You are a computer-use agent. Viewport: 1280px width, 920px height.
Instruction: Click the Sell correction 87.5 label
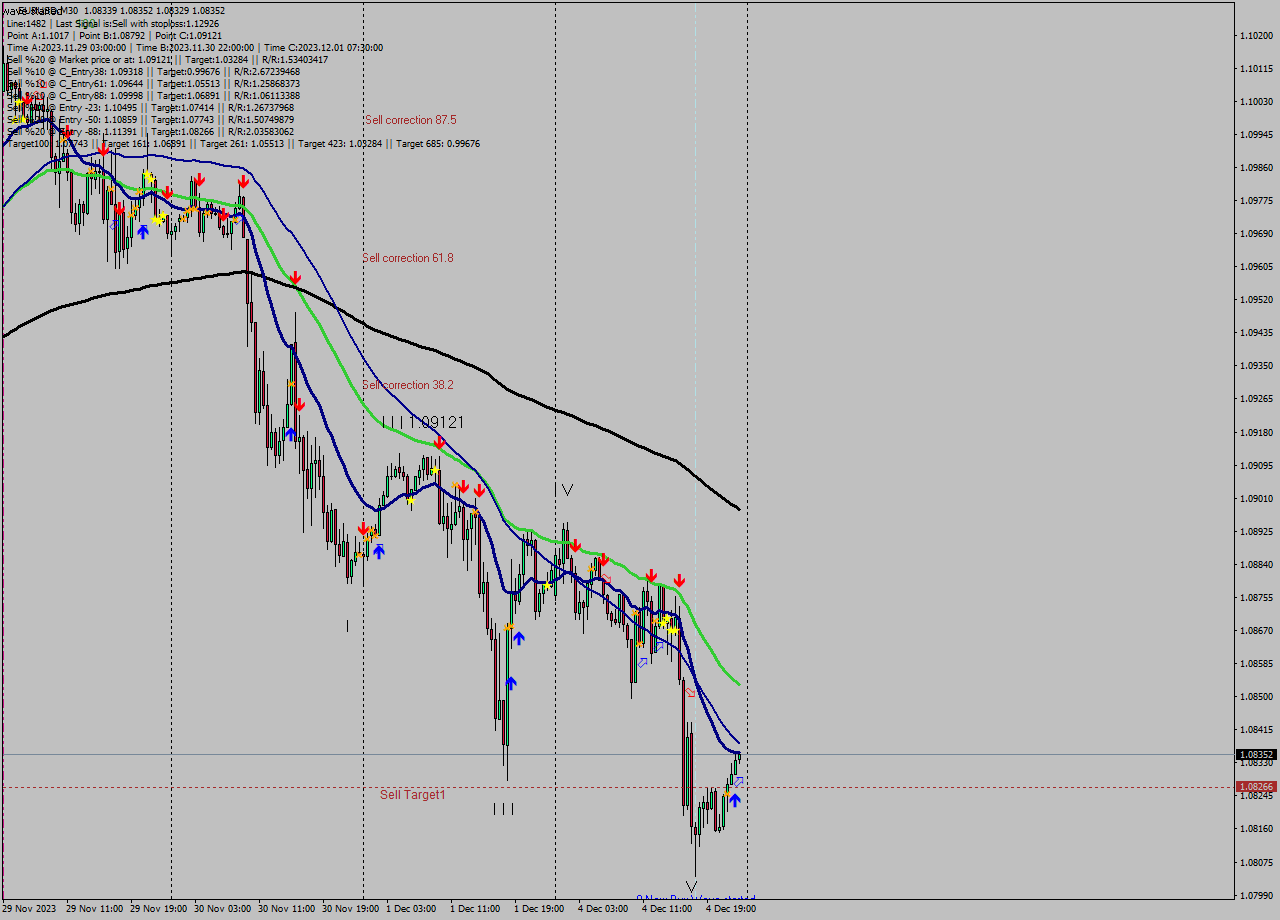(x=411, y=119)
